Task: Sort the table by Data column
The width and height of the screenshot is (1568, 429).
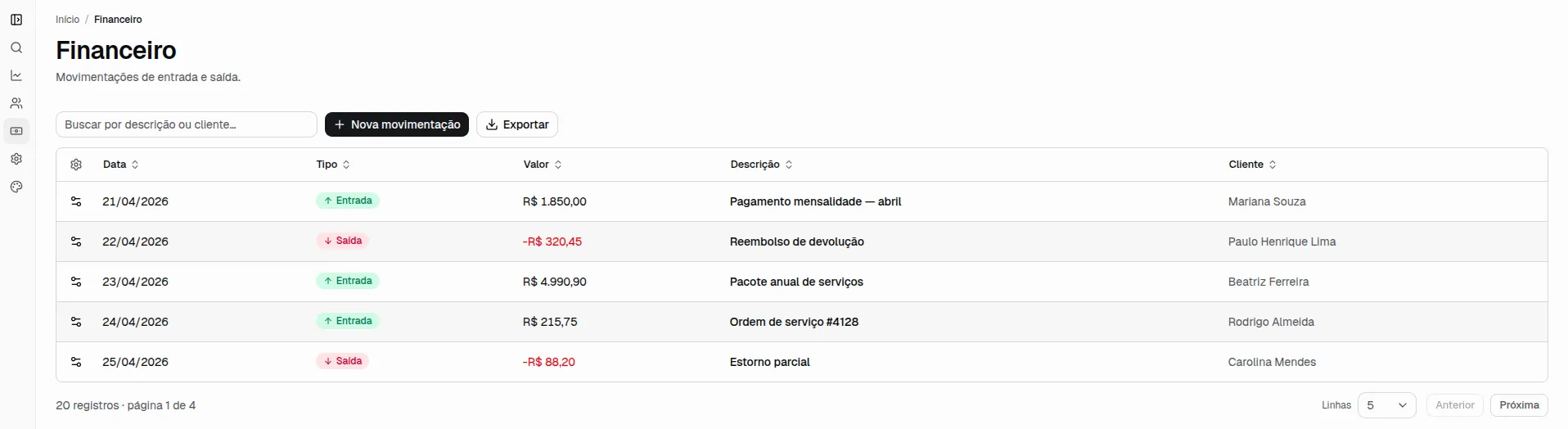Action: click(121, 165)
